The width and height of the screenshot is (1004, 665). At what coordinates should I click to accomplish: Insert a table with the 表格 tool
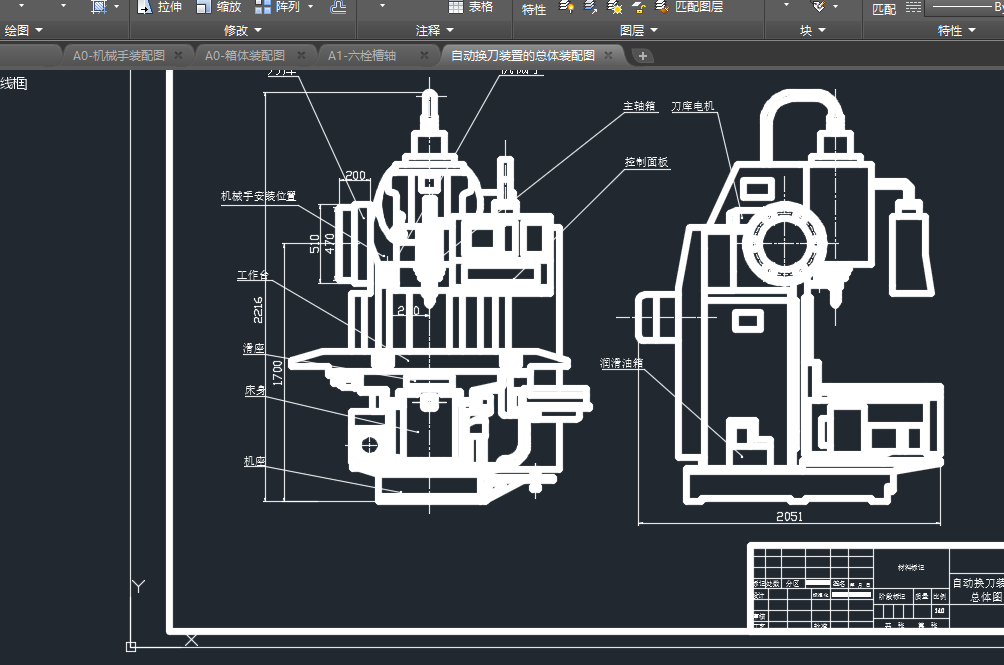470,7
